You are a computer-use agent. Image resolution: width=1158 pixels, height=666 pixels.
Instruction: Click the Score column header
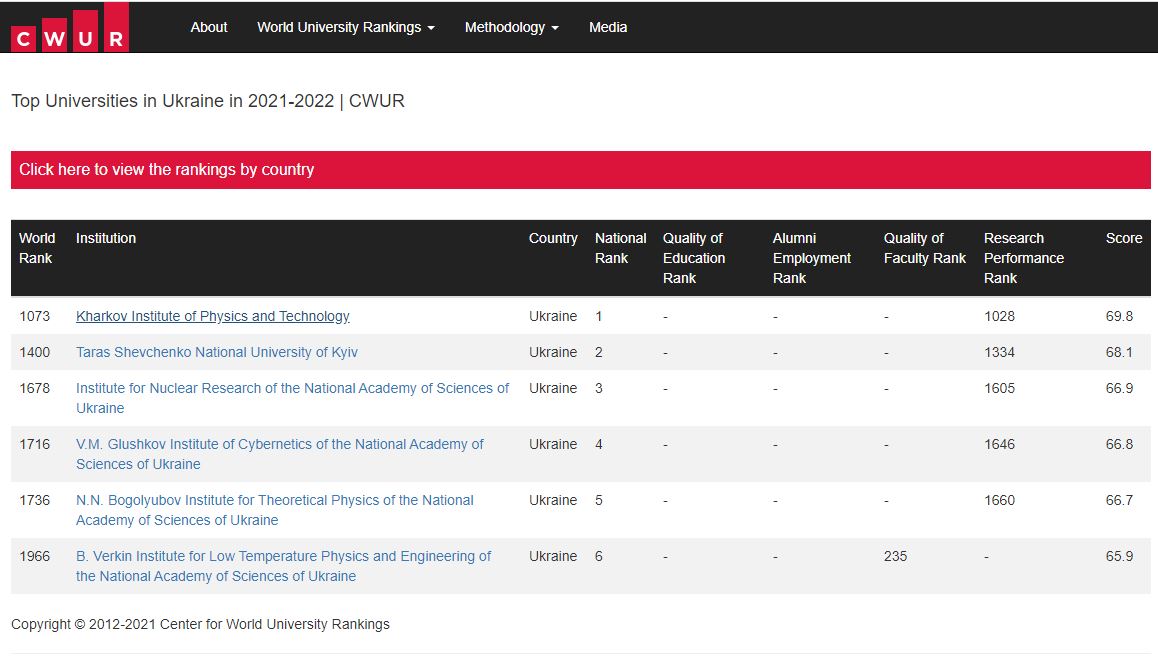[1123, 238]
